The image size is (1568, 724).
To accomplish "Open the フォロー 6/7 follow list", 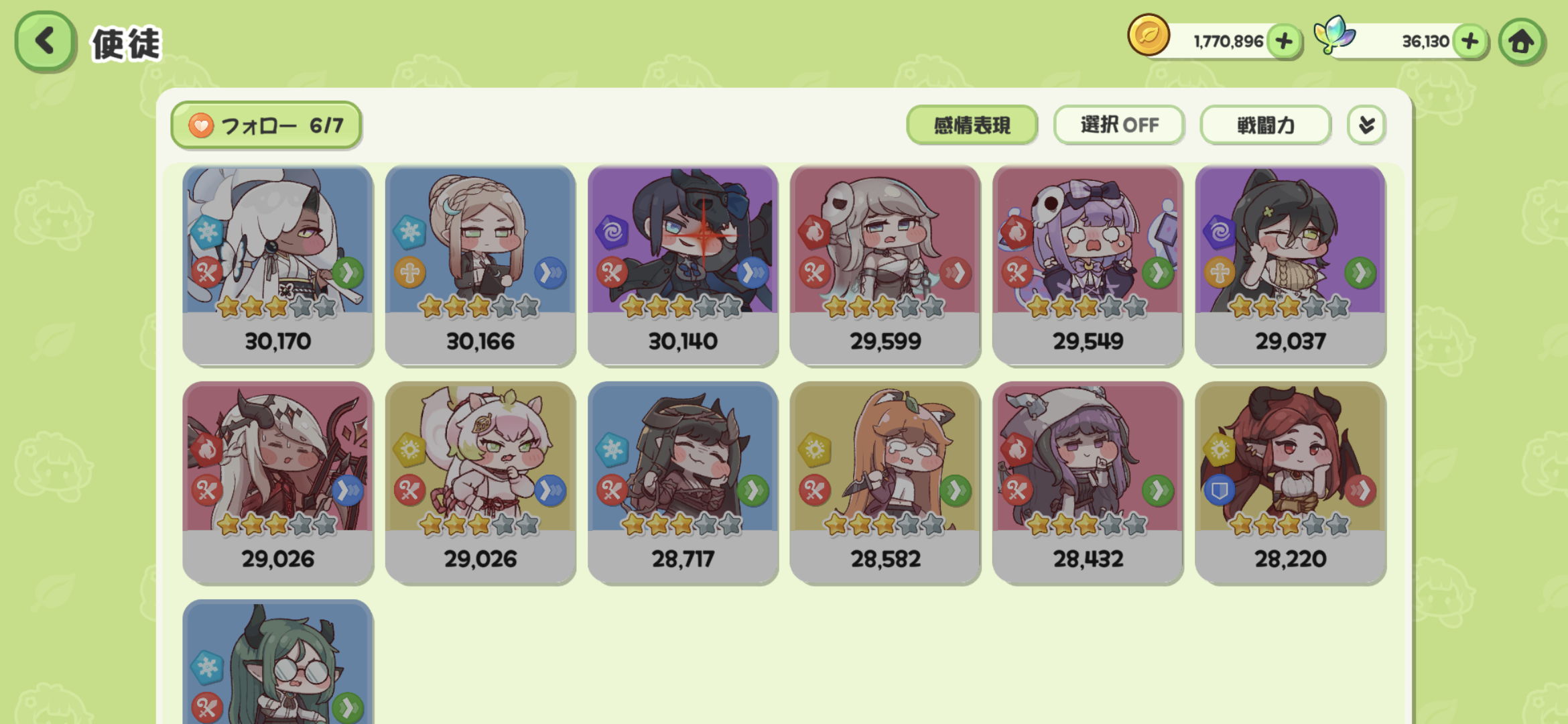I will tap(266, 125).
